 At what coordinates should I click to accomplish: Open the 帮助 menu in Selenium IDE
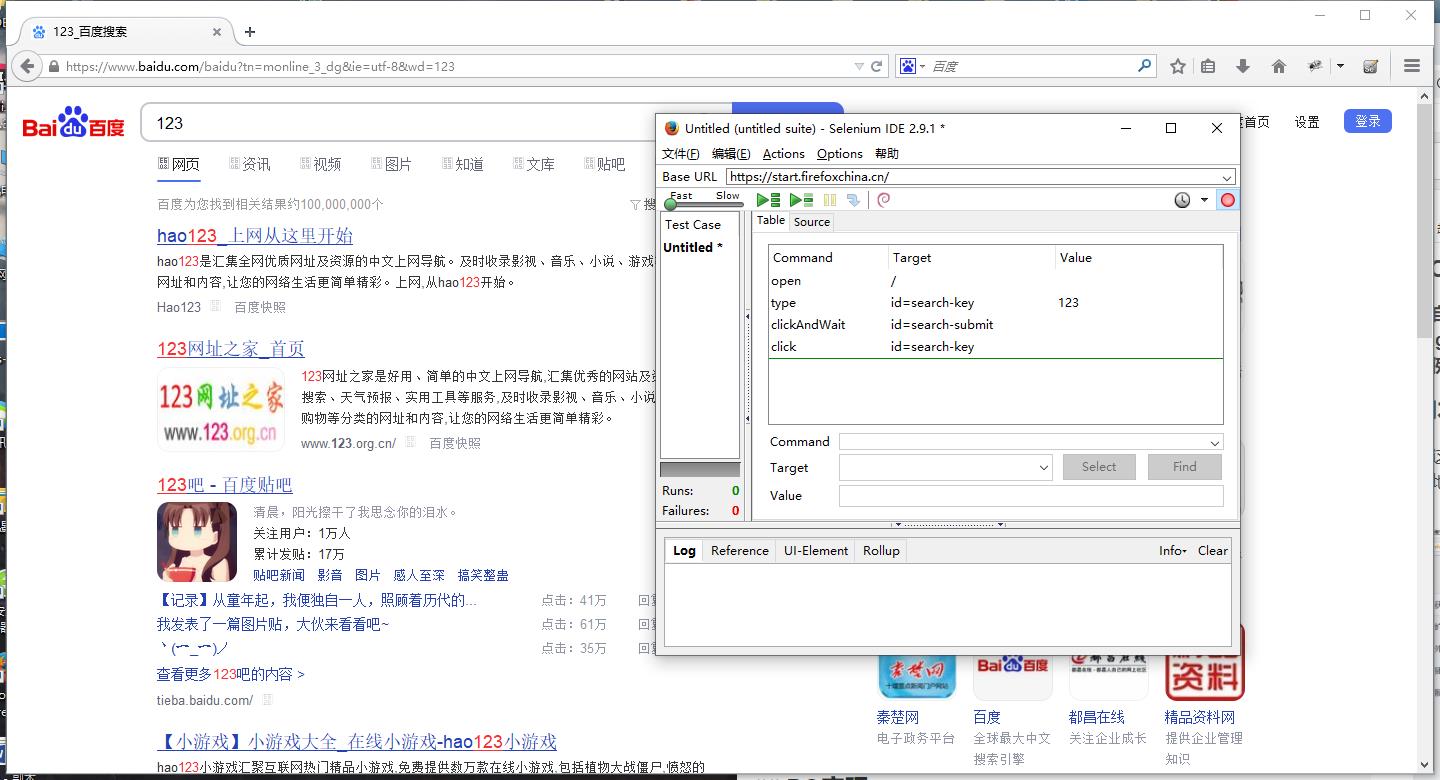(887, 154)
